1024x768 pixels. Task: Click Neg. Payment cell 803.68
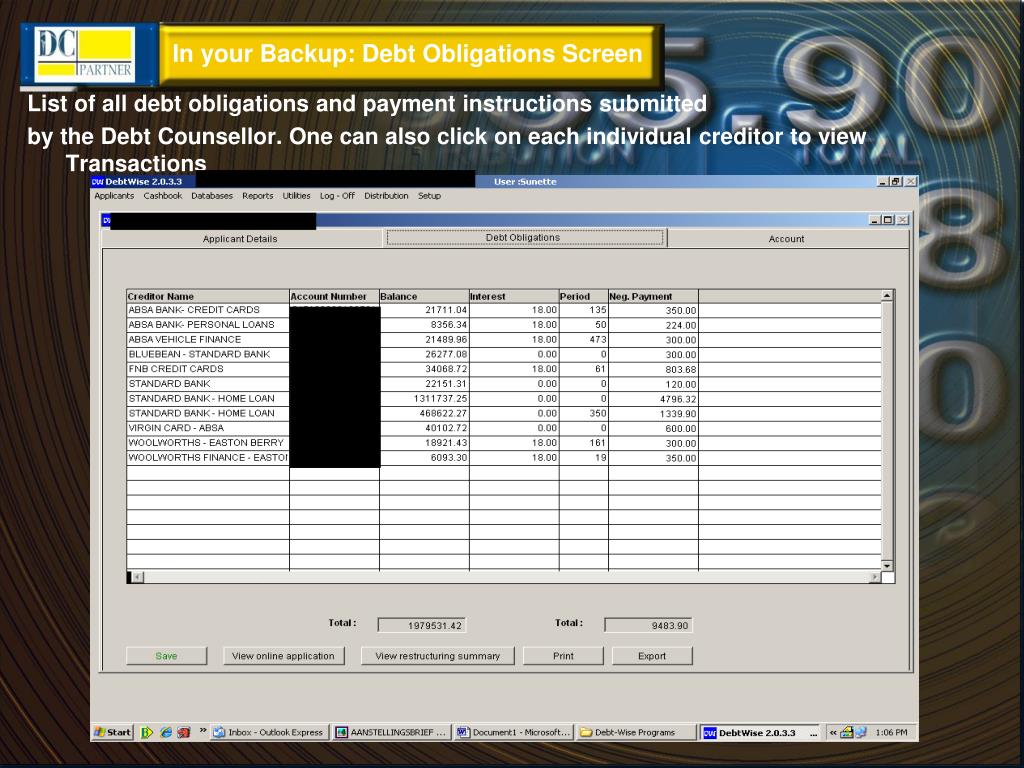tap(653, 370)
